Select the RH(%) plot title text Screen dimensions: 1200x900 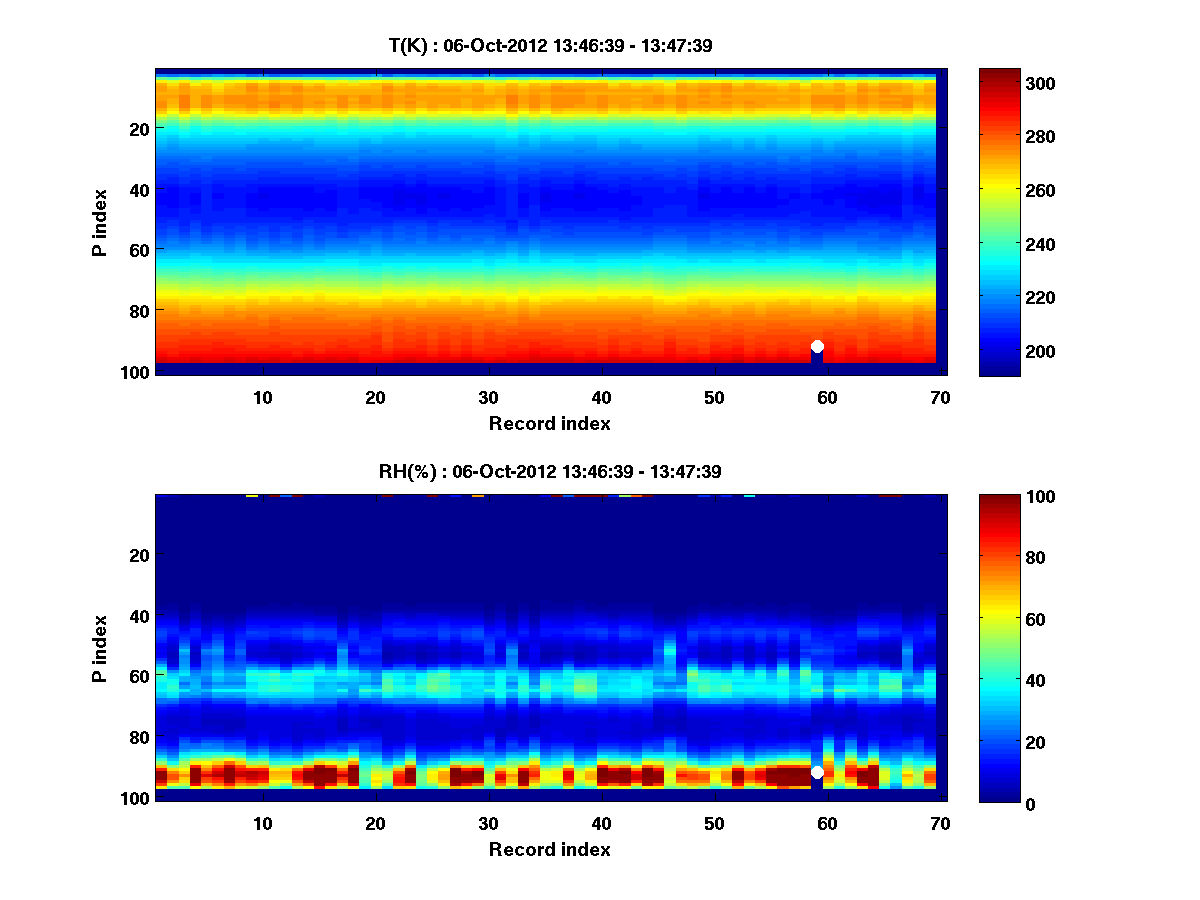[x=550, y=471]
